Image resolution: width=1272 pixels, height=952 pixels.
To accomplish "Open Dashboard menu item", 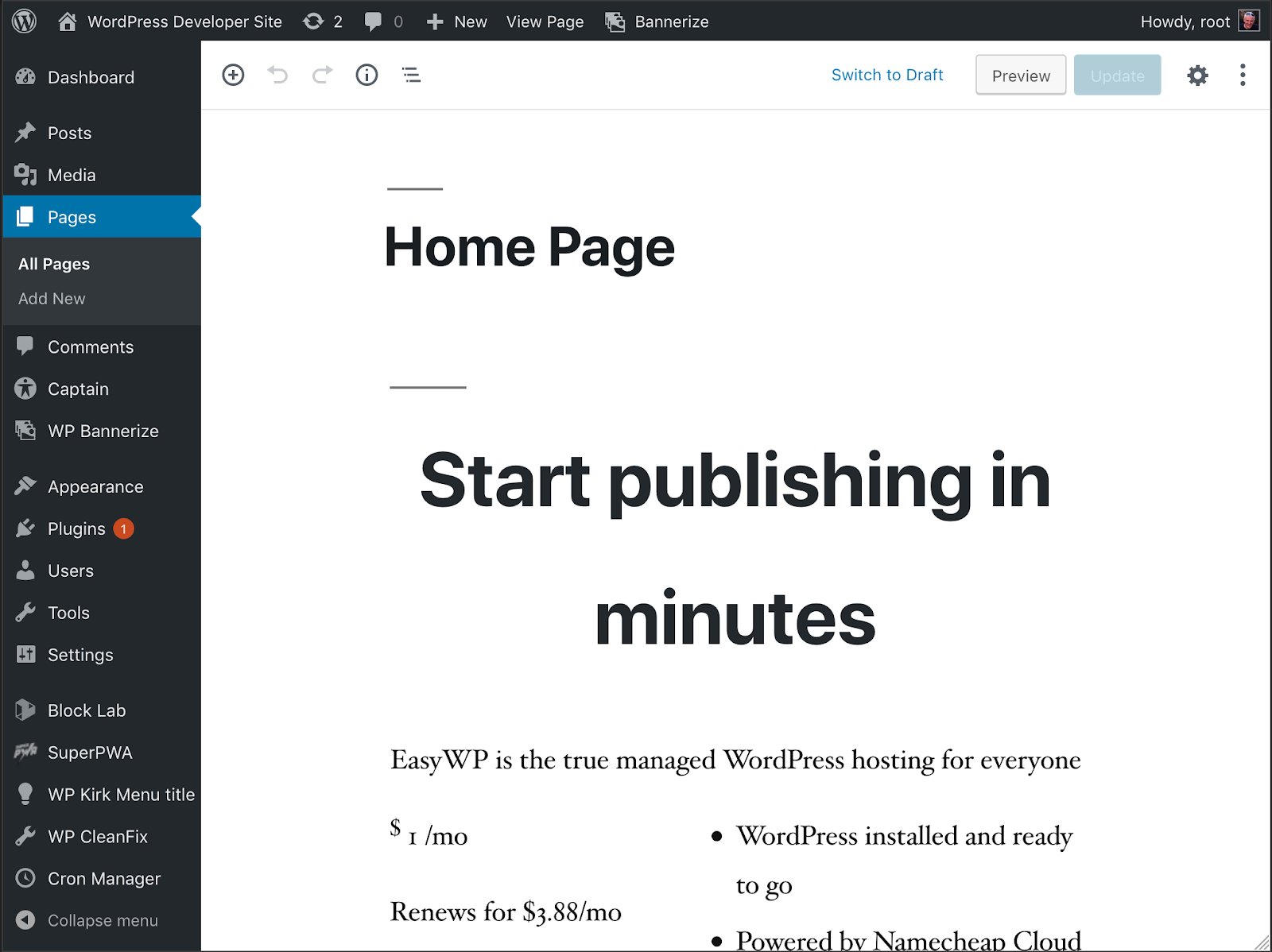I will click(102, 77).
